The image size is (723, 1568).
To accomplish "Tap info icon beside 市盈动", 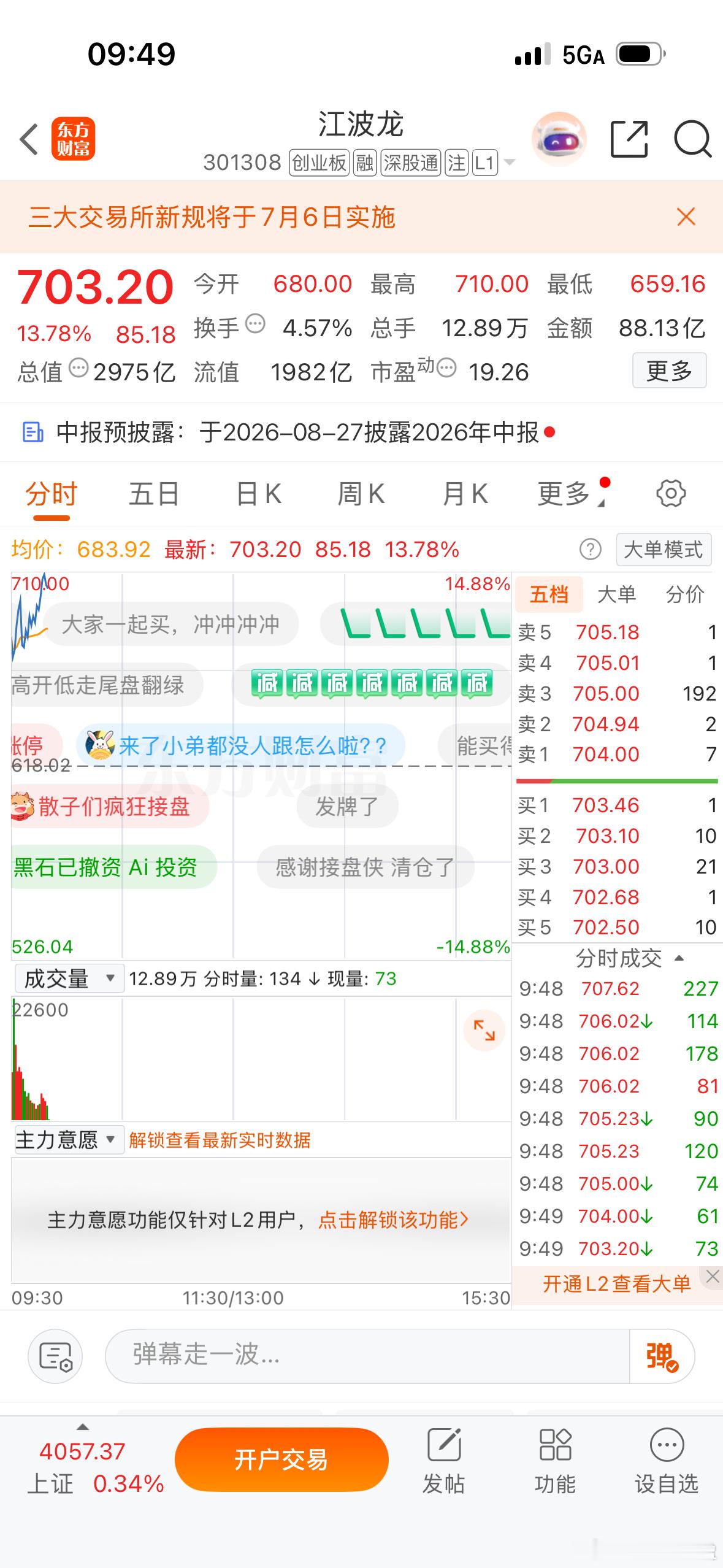I will coord(446,368).
